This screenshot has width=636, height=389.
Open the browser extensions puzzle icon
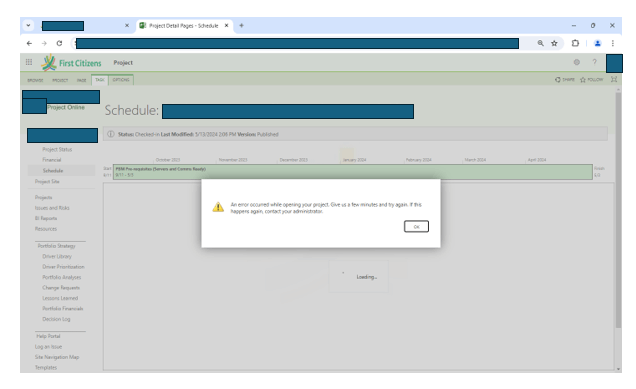[575, 43]
